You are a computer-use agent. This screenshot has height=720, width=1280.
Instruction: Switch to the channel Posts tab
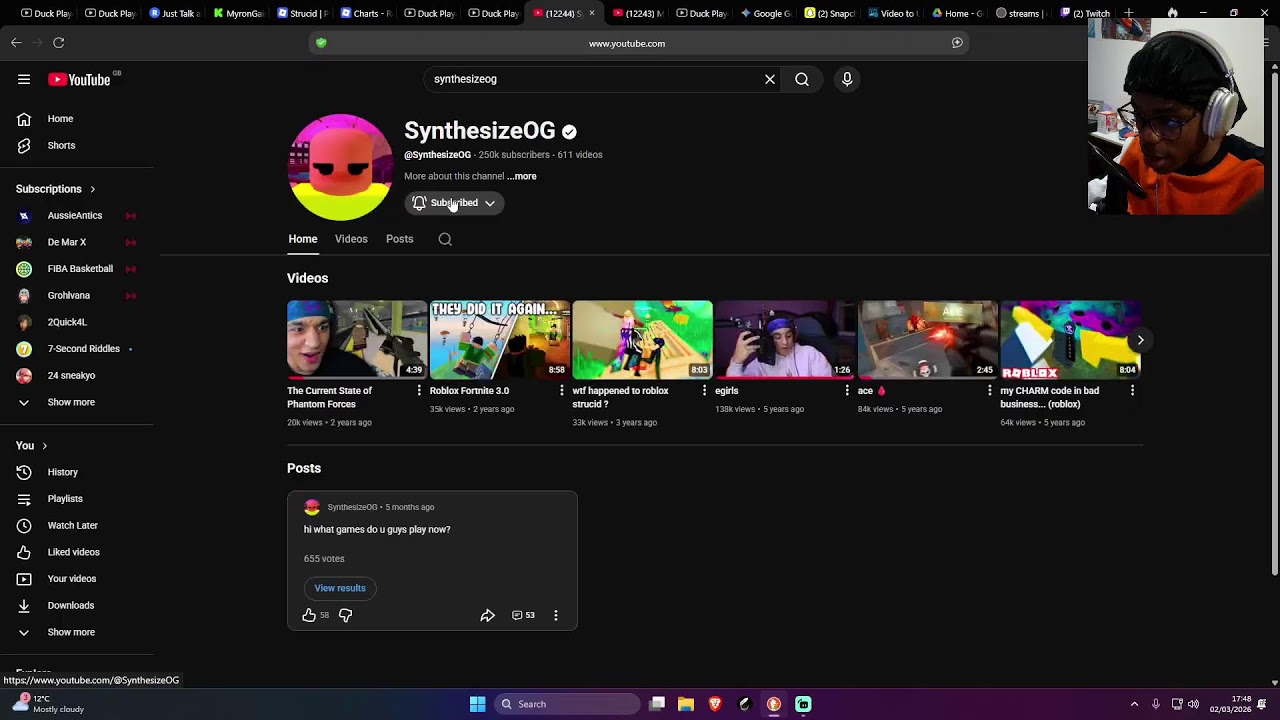[399, 239]
